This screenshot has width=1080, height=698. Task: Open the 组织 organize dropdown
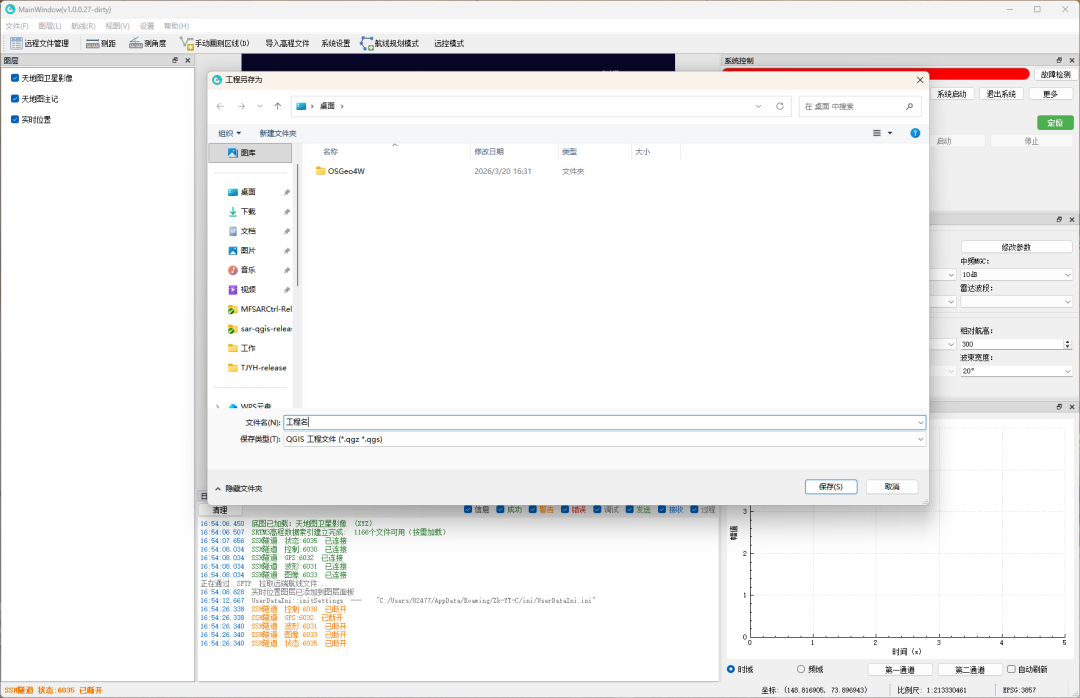click(229, 133)
